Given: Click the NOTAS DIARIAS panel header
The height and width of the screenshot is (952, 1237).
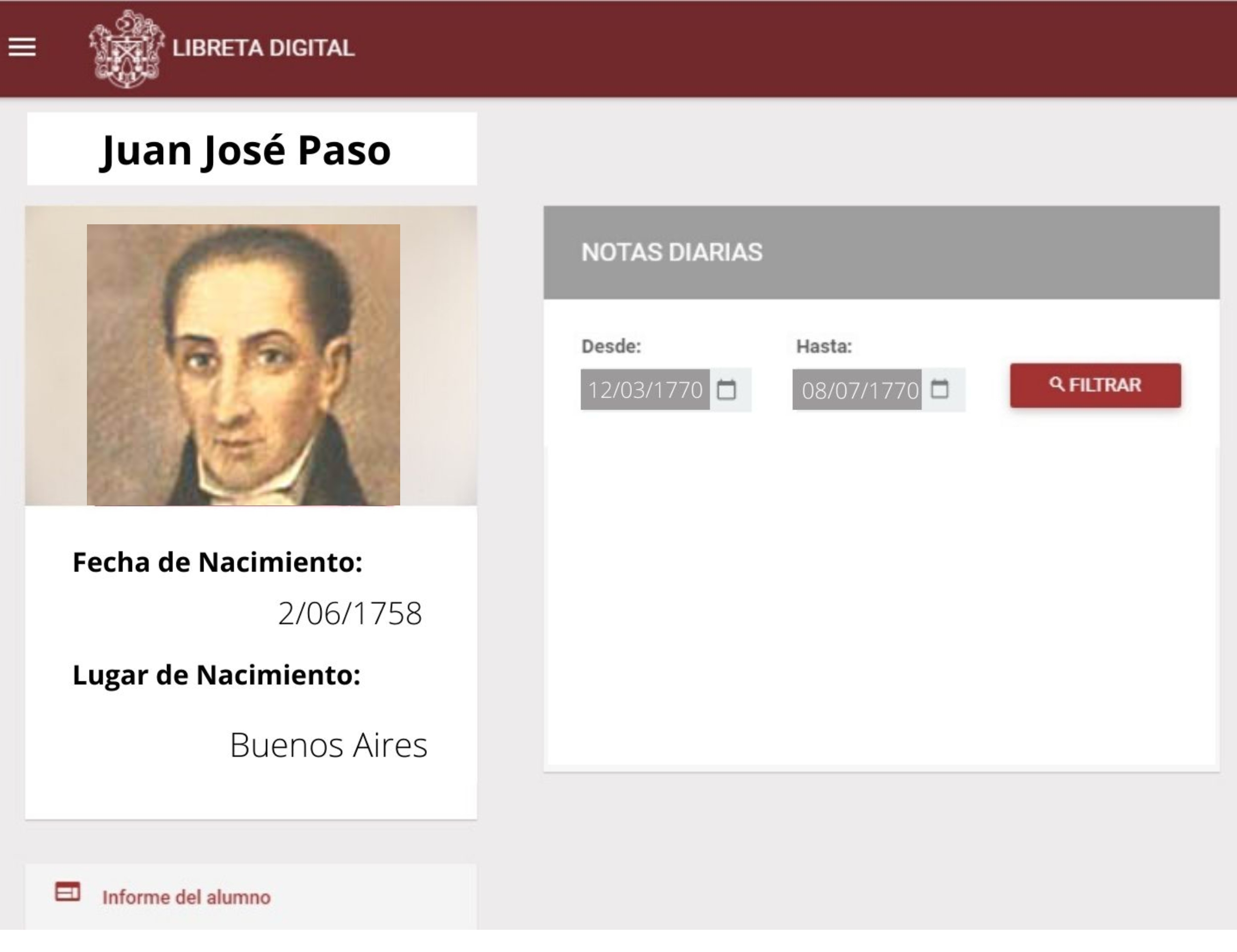Looking at the screenshot, I should [881, 252].
